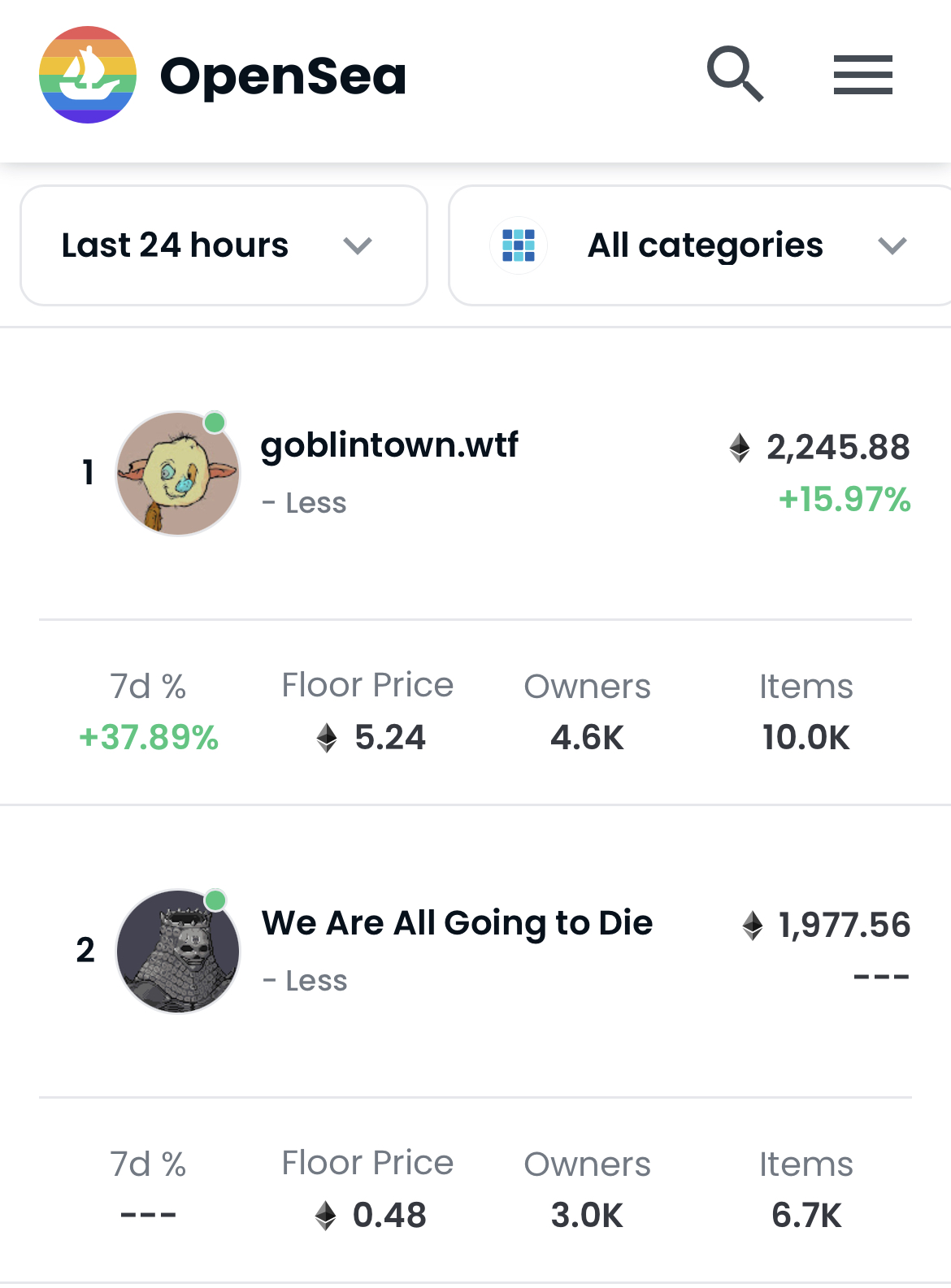Collapse the goblintown.wtf stats via Less
951x1288 pixels.
pyautogui.click(x=305, y=502)
